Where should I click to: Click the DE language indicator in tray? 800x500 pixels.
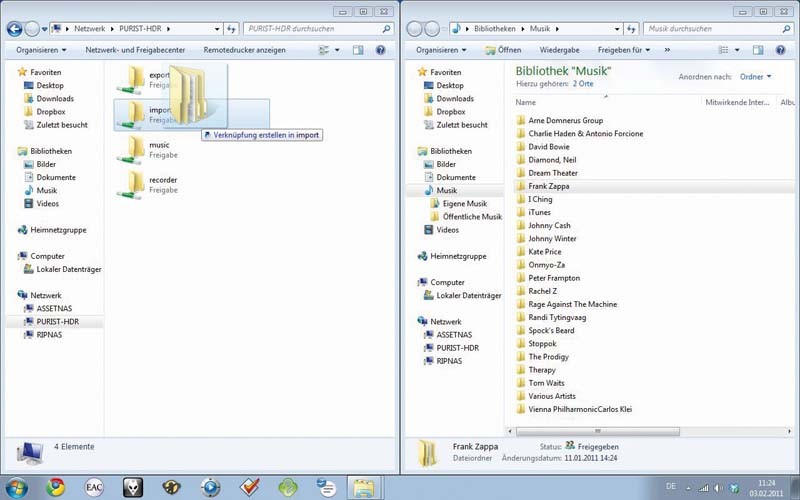point(671,486)
